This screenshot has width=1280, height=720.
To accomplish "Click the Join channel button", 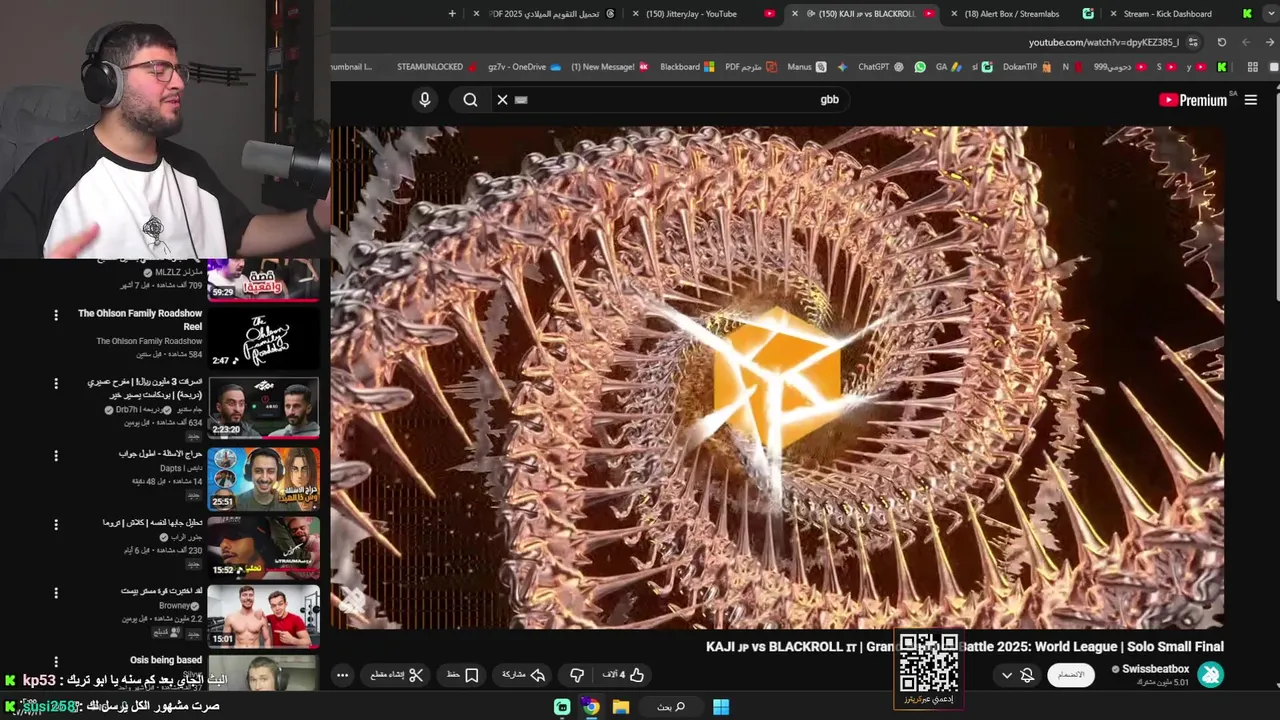I will pyautogui.click(x=1071, y=675).
